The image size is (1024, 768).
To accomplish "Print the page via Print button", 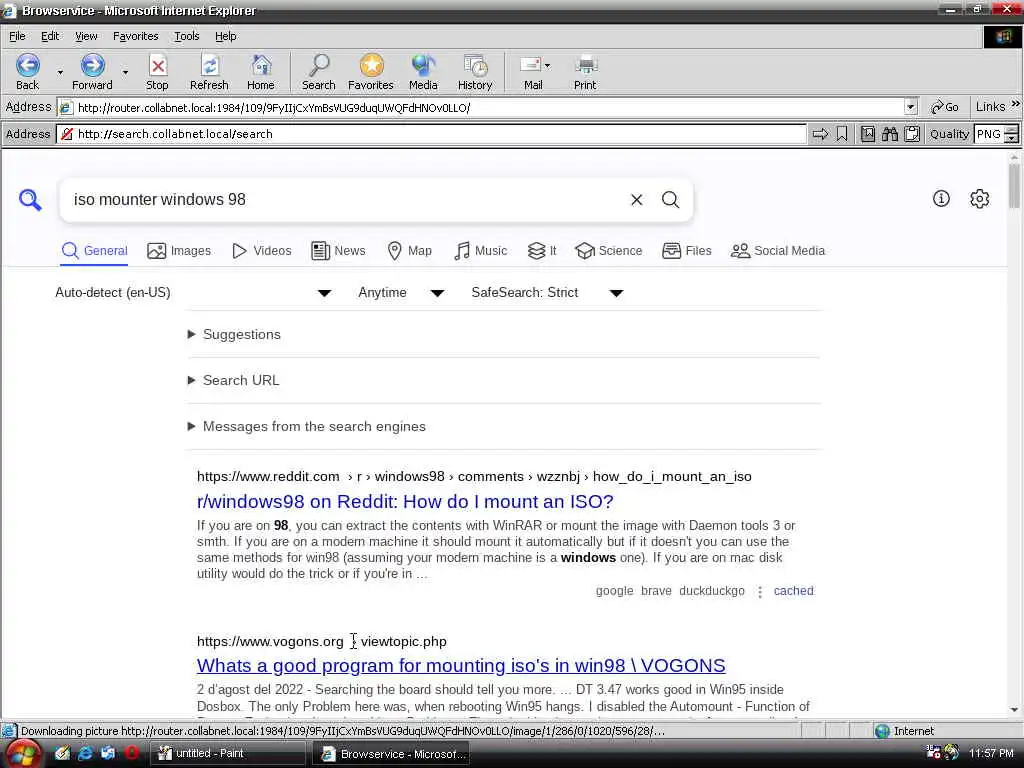I will point(585,72).
